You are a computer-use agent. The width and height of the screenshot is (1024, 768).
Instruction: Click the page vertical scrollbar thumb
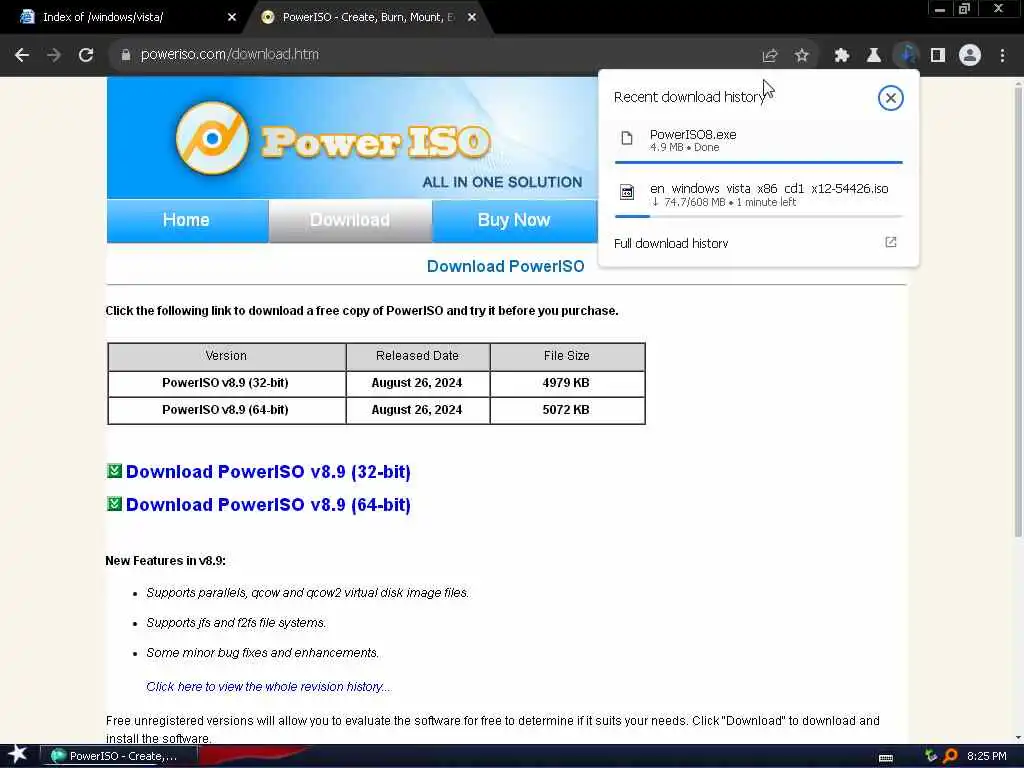tap(1018, 311)
